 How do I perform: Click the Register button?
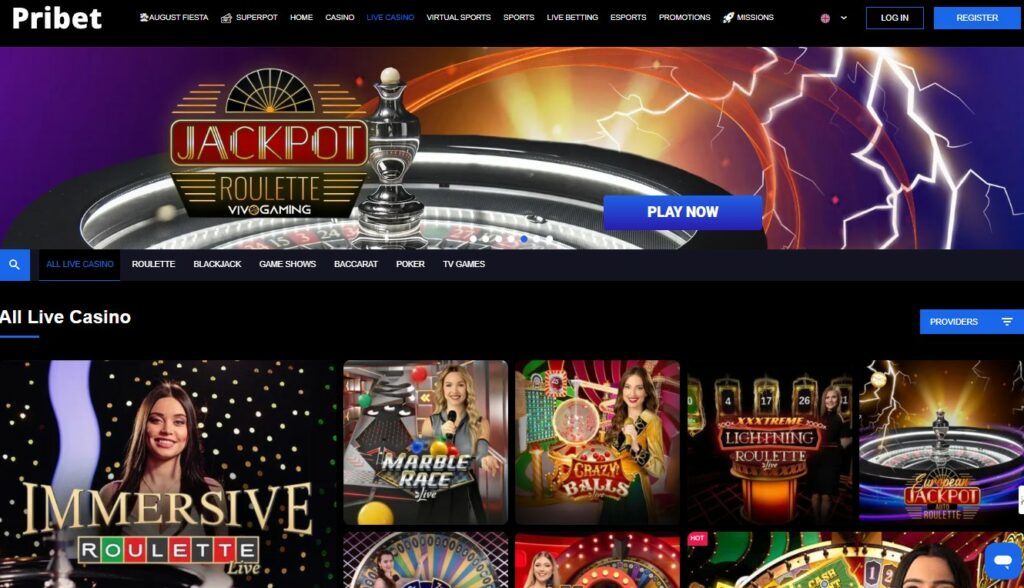(977, 18)
